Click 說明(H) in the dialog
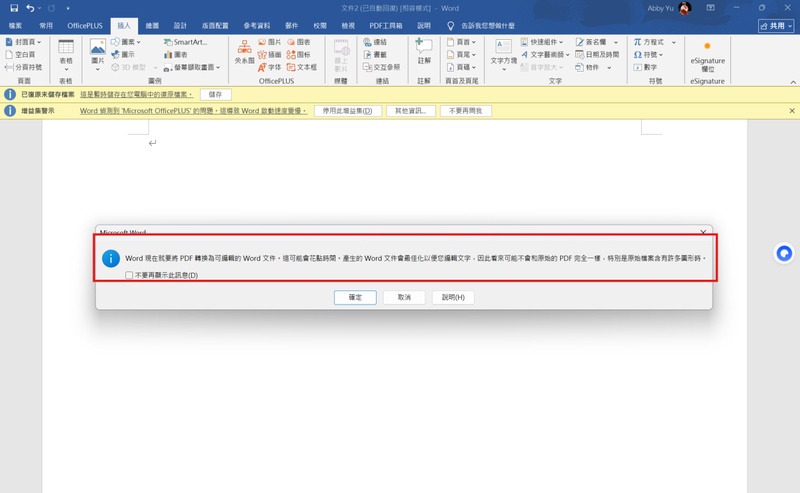The image size is (800, 493). (x=453, y=297)
